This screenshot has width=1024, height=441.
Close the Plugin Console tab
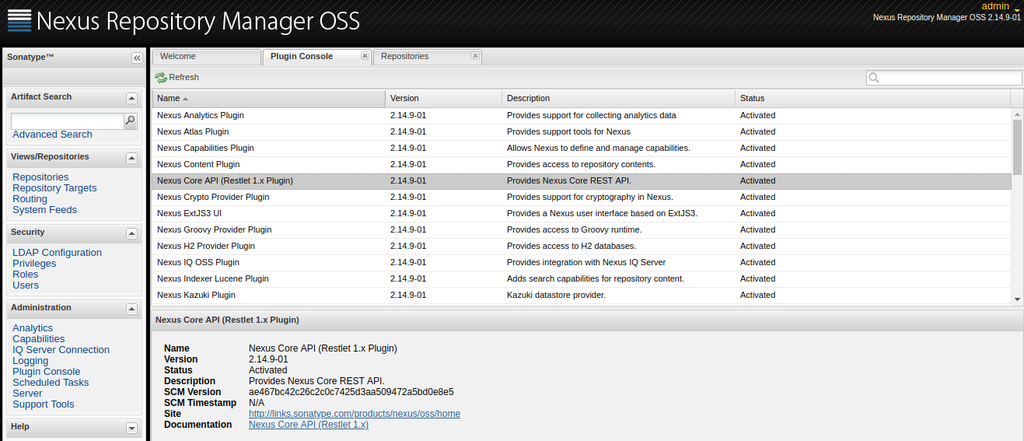[365, 56]
